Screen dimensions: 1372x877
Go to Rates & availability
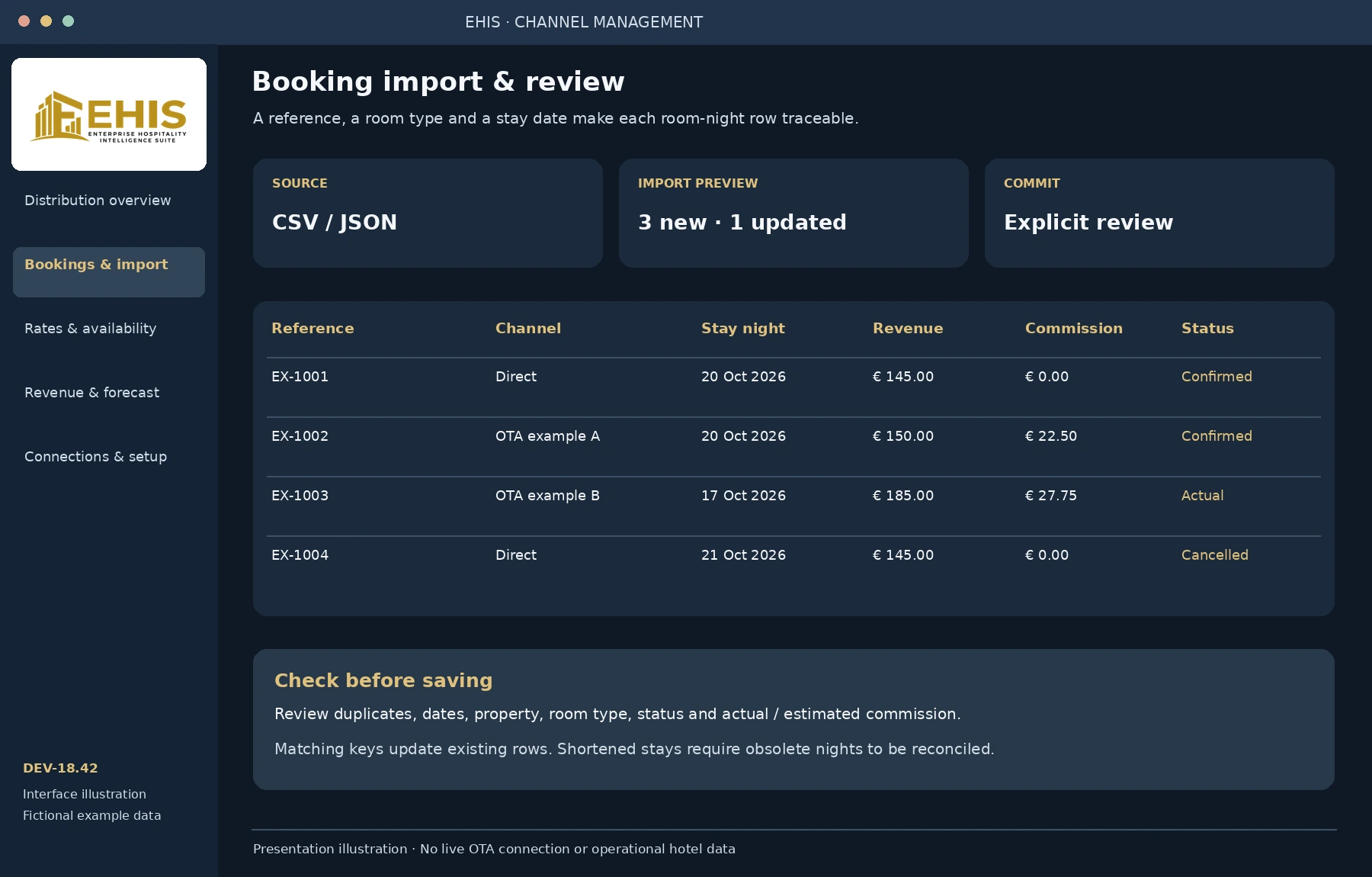point(90,329)
